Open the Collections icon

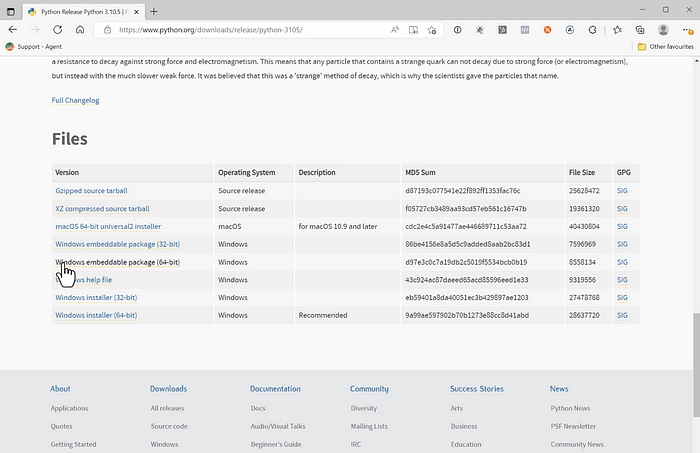pyautogui.click(x=640, y=30)
